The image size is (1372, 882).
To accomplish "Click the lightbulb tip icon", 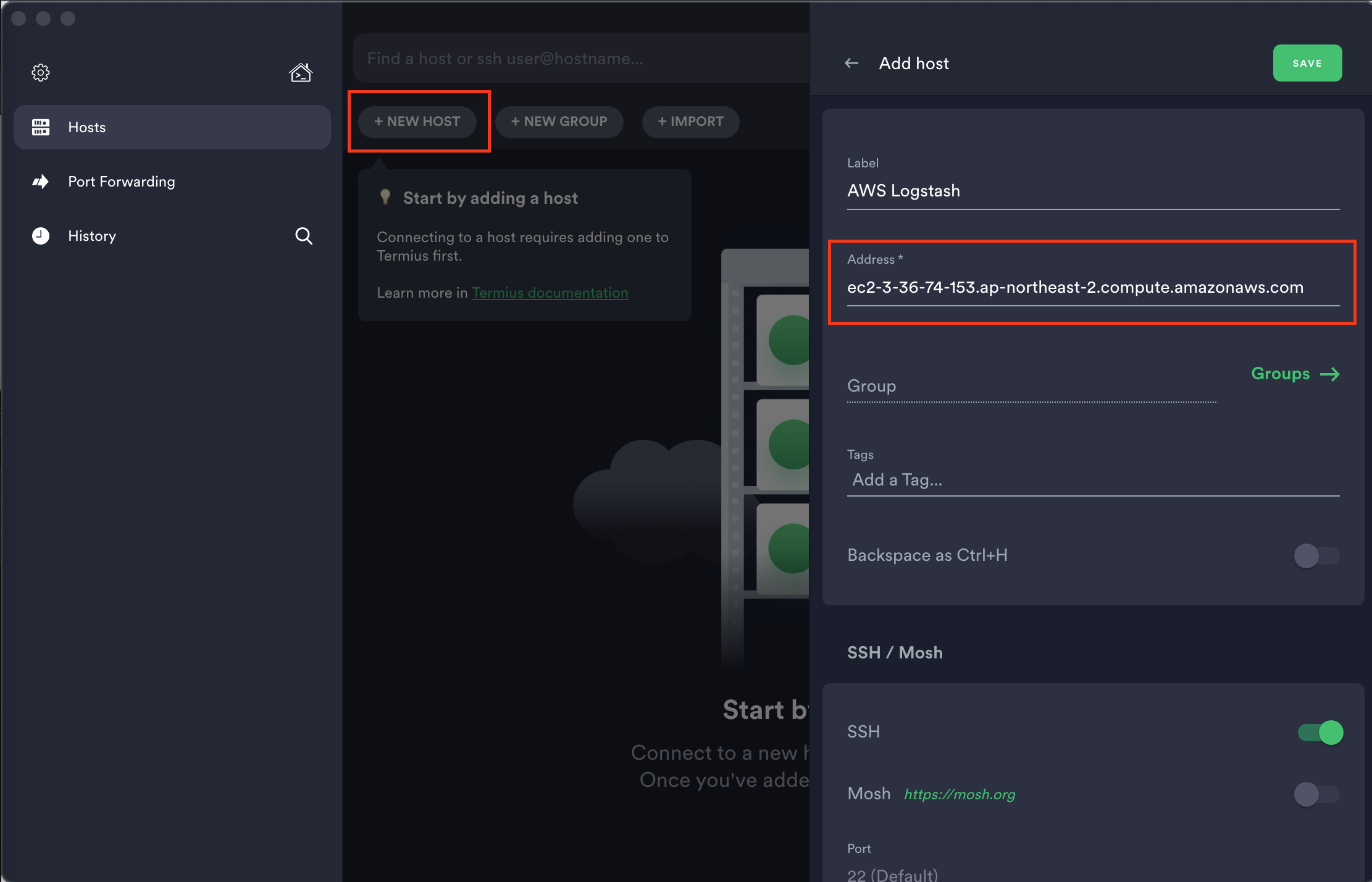I will click(x=385, y=197).
